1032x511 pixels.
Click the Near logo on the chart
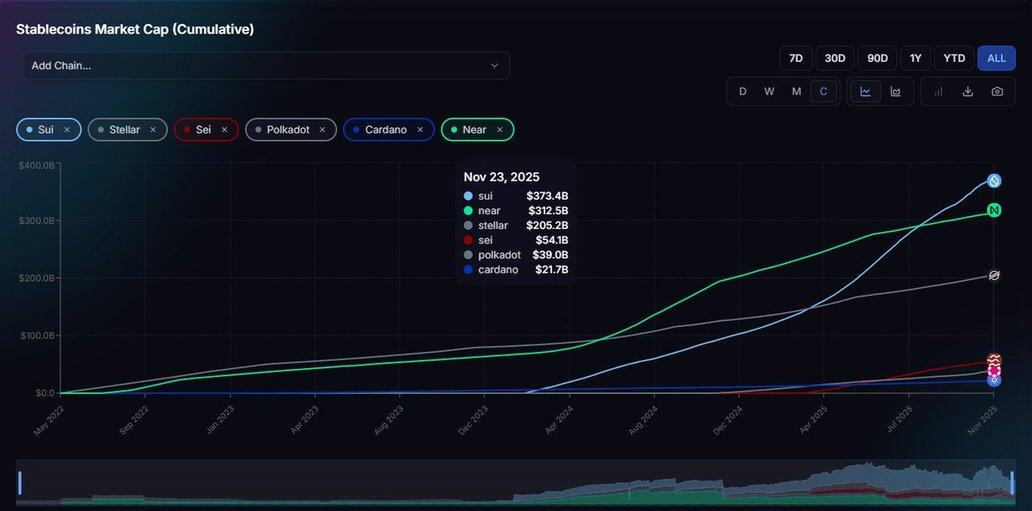(x=994, y=210)
